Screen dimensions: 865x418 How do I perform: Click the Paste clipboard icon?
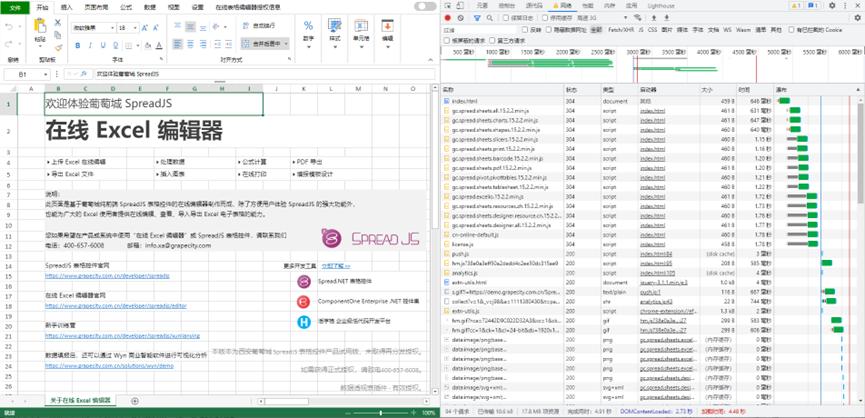tap(40, 26)
